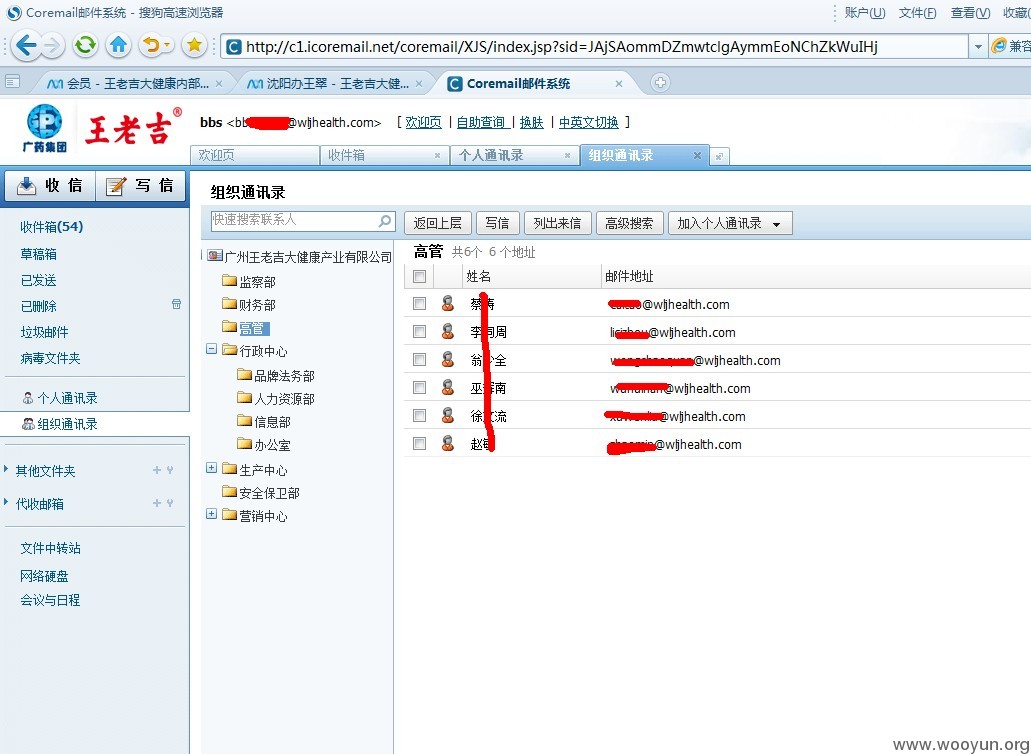Click the 监察部 folder icon
Screen dimensions: 1031x754
point(229,281)
